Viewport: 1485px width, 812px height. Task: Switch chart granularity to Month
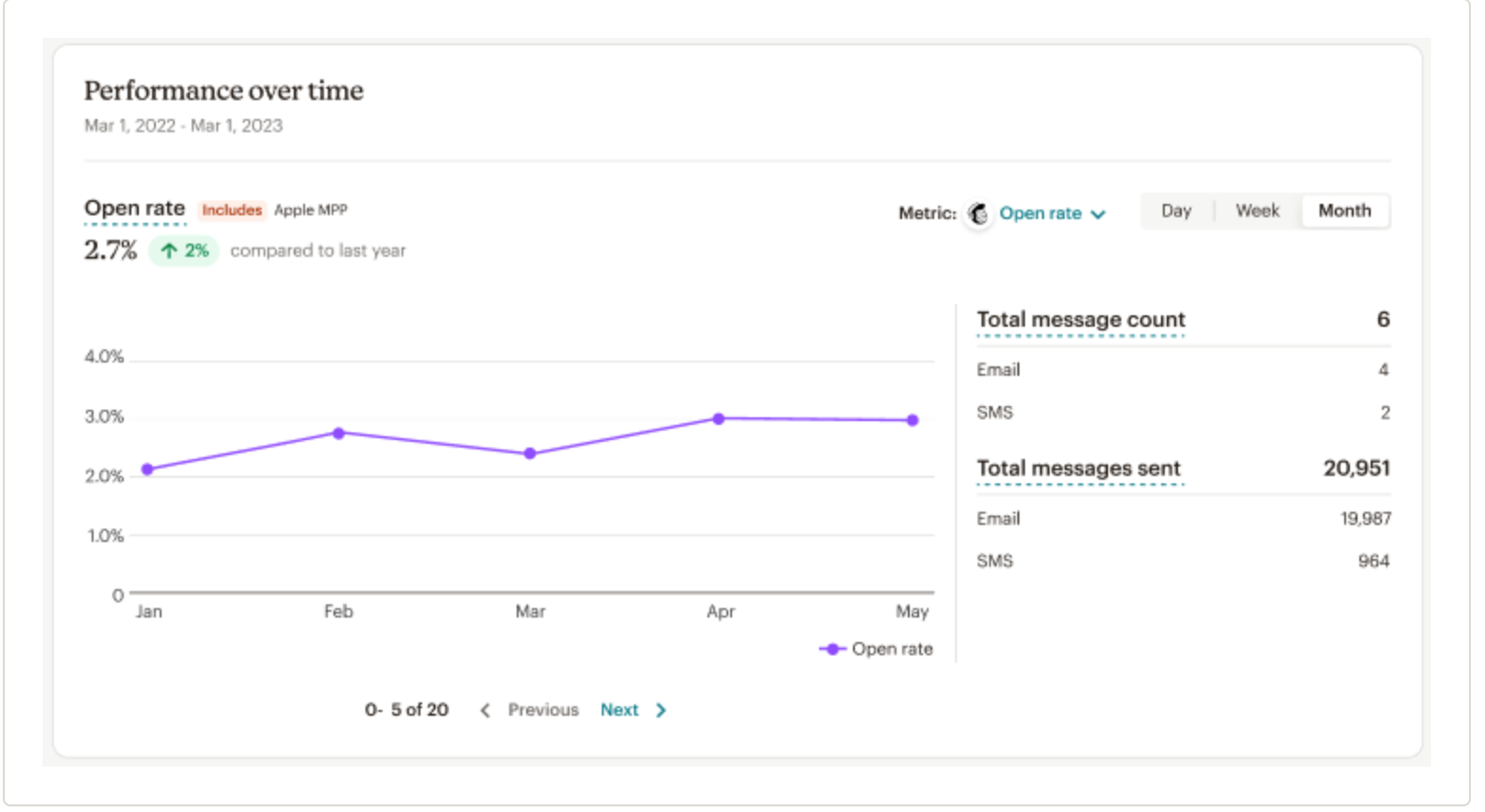coord(1344,211)
